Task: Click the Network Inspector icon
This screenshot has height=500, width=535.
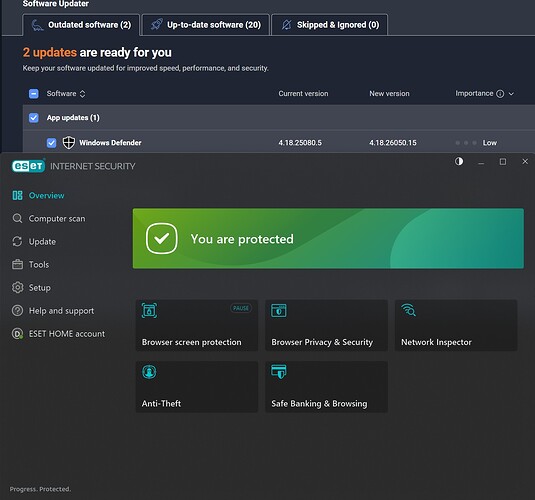Action: point(408,310)
